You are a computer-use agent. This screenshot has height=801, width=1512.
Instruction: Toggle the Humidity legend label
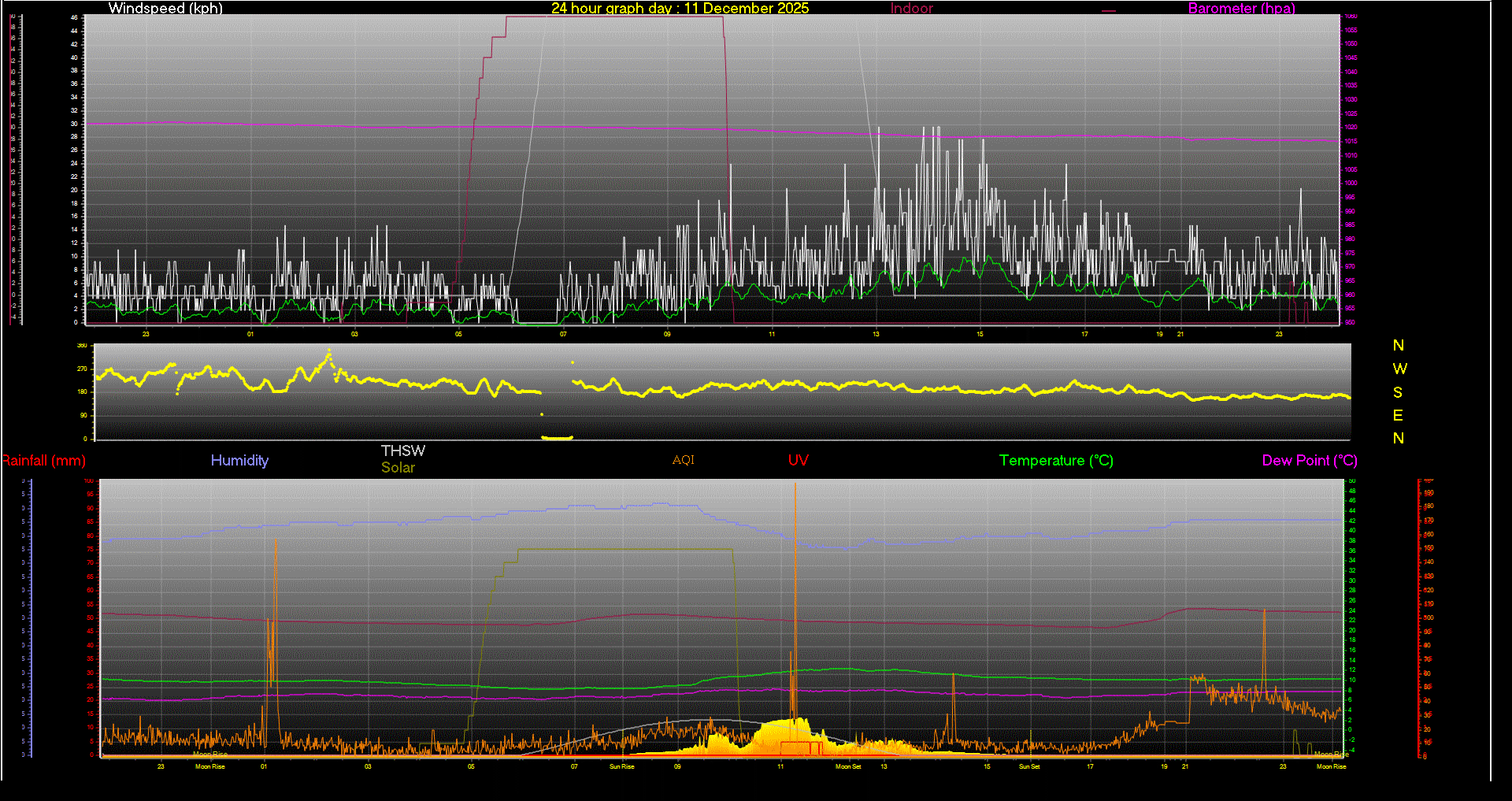click(239, 461)
